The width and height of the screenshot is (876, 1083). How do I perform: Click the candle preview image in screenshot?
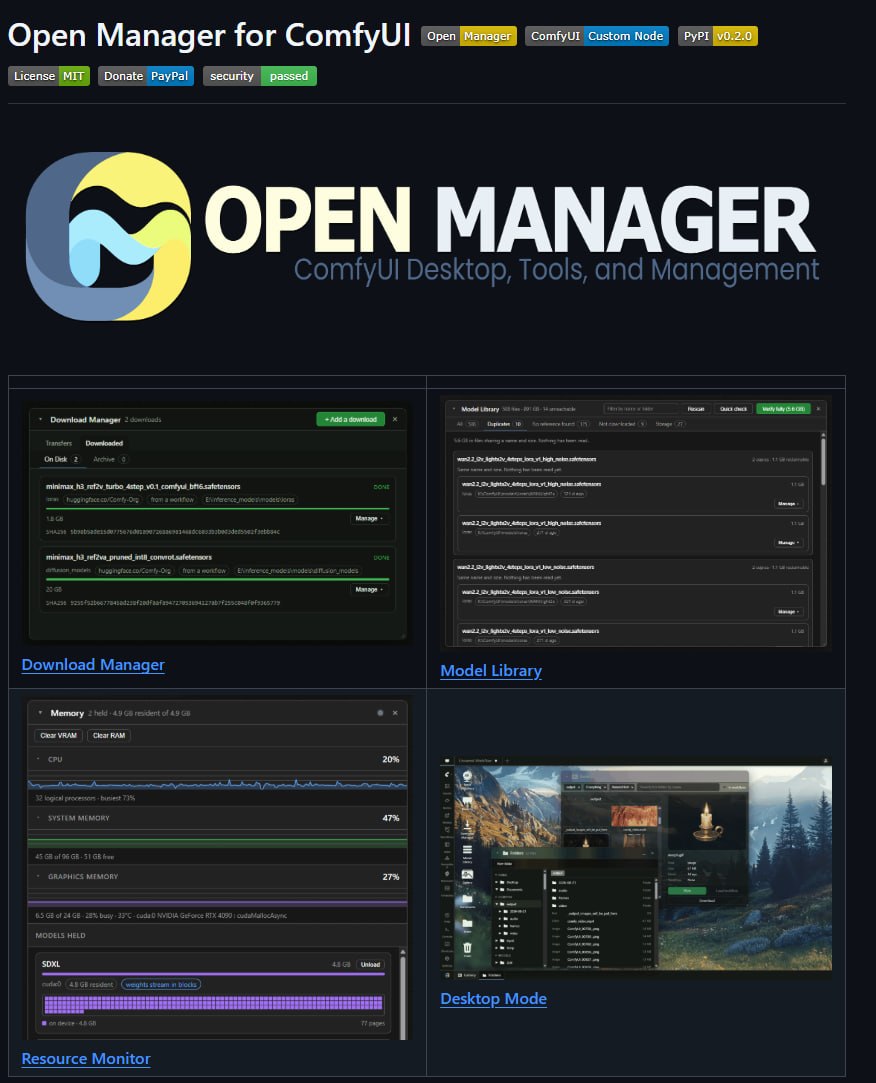pyautogui.click(x=706, y=821)
